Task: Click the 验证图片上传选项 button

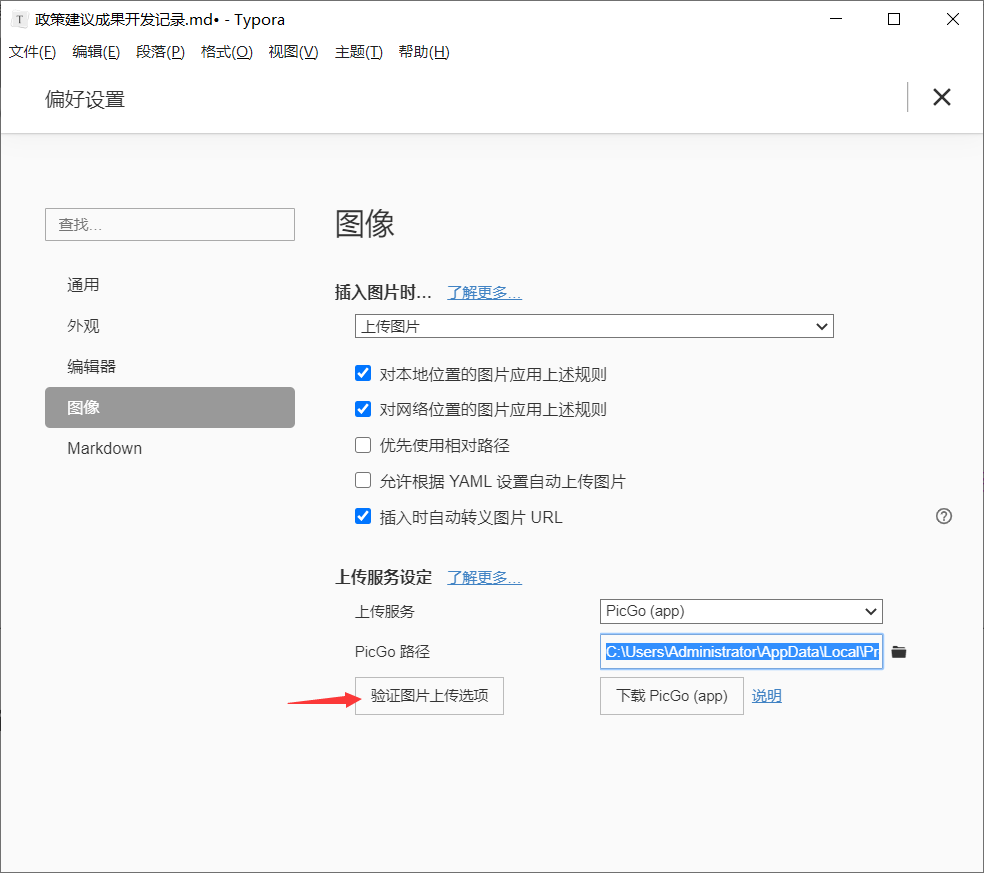Action: [429, 695]
